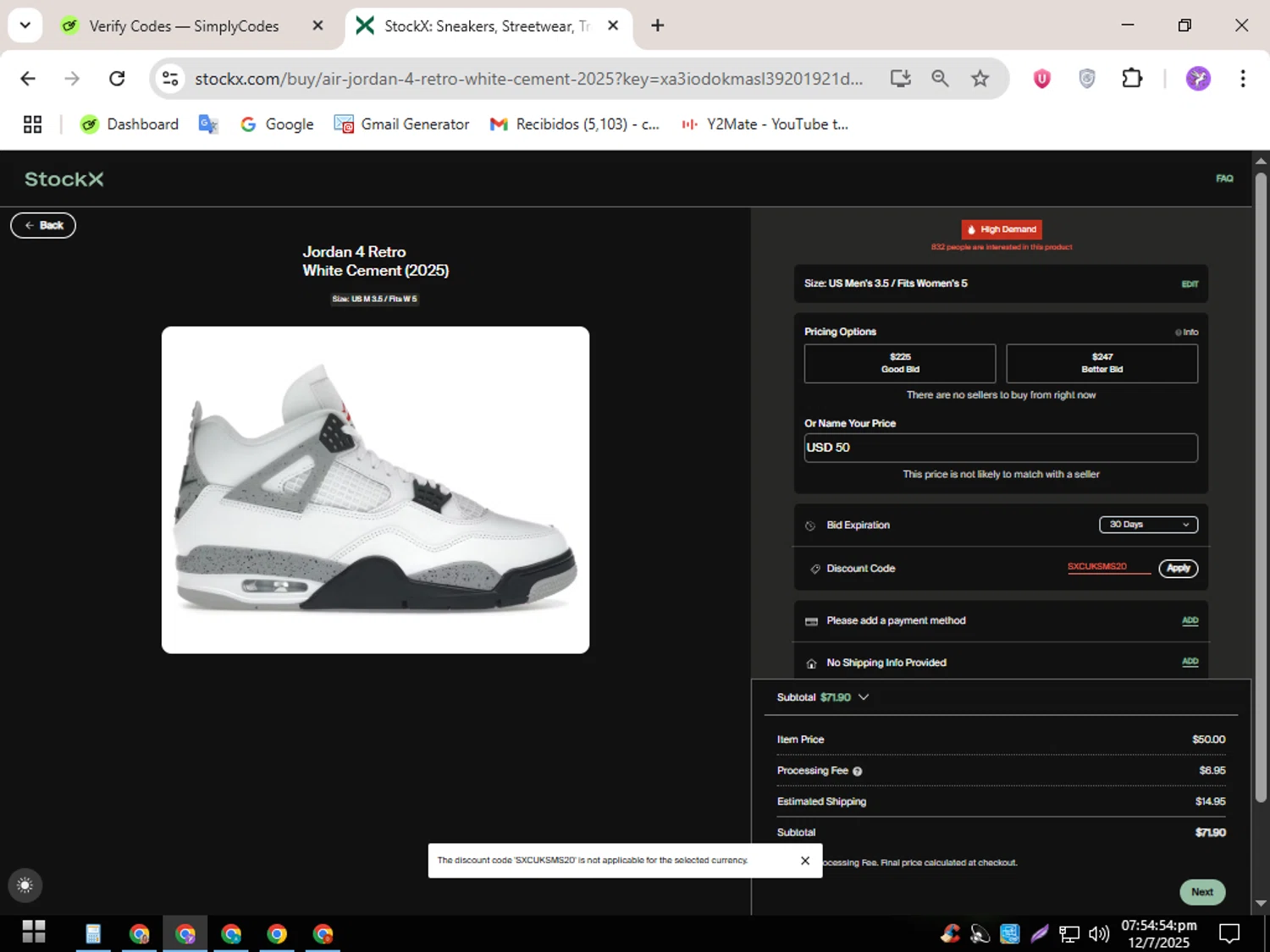This screenshot has width=1270, height=952.
Task: Click the Next button
Action: tap(1202, 892)
